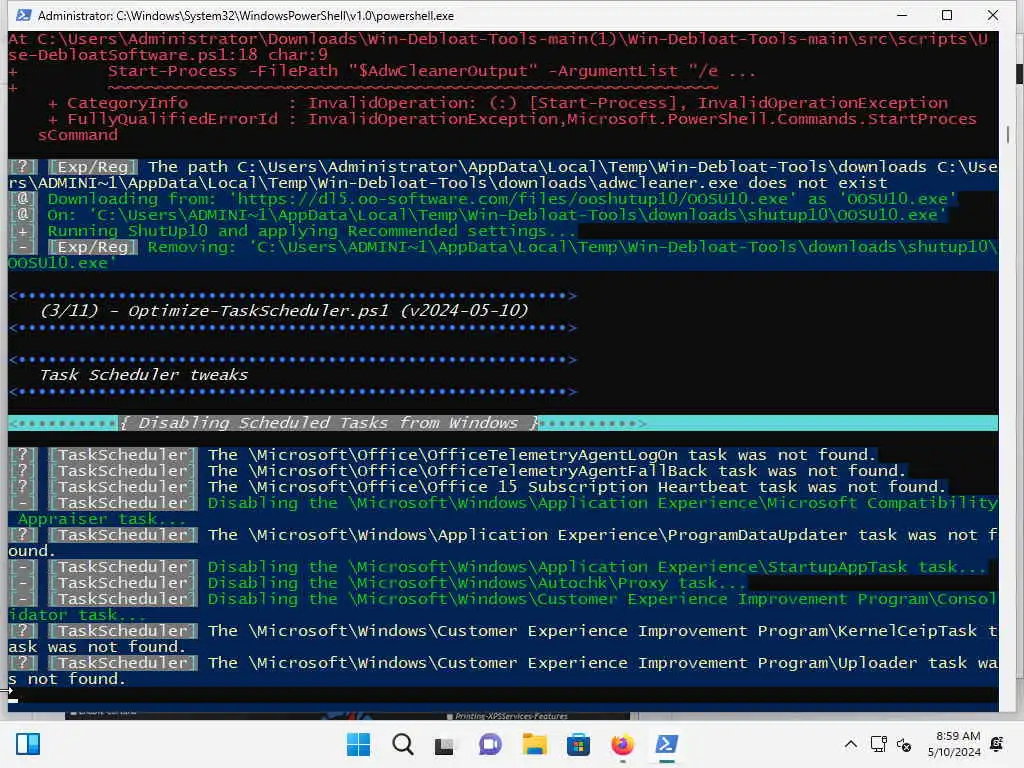Open Microsoft Store from taskbar
Viewport: 1024px width, 768px height.
pos(578,744)
